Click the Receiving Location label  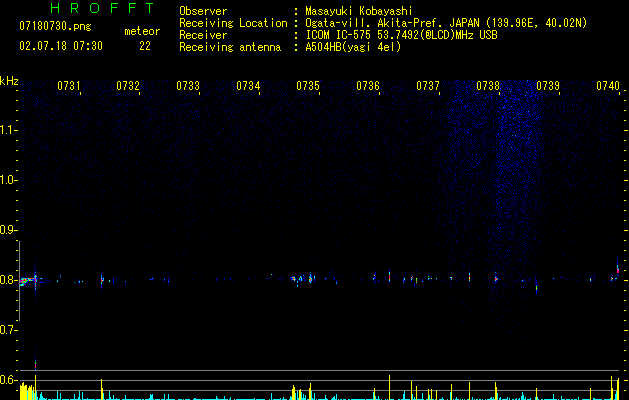pos(233,23)
